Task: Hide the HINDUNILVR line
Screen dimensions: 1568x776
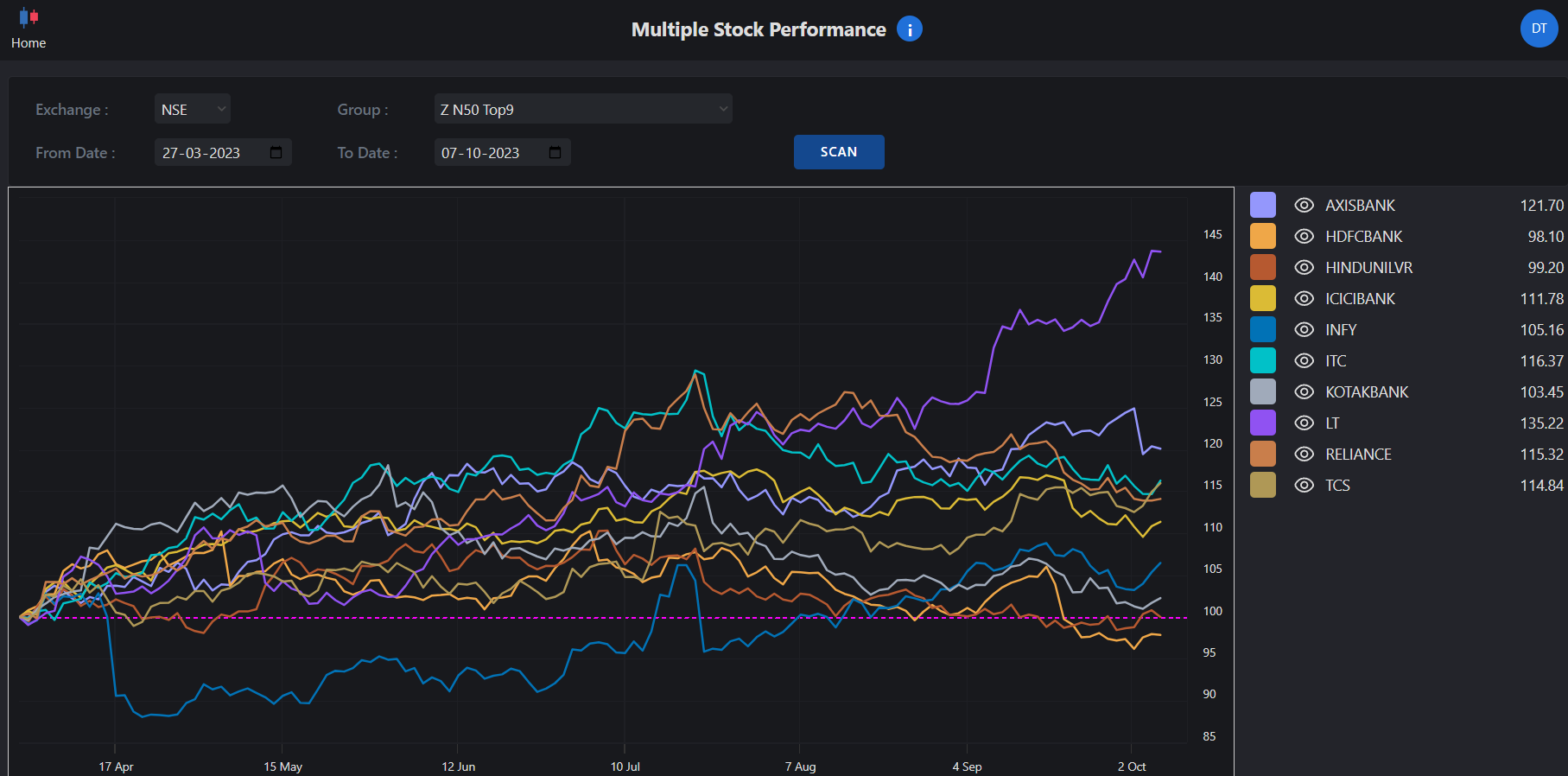Action: click(1304, 268)
